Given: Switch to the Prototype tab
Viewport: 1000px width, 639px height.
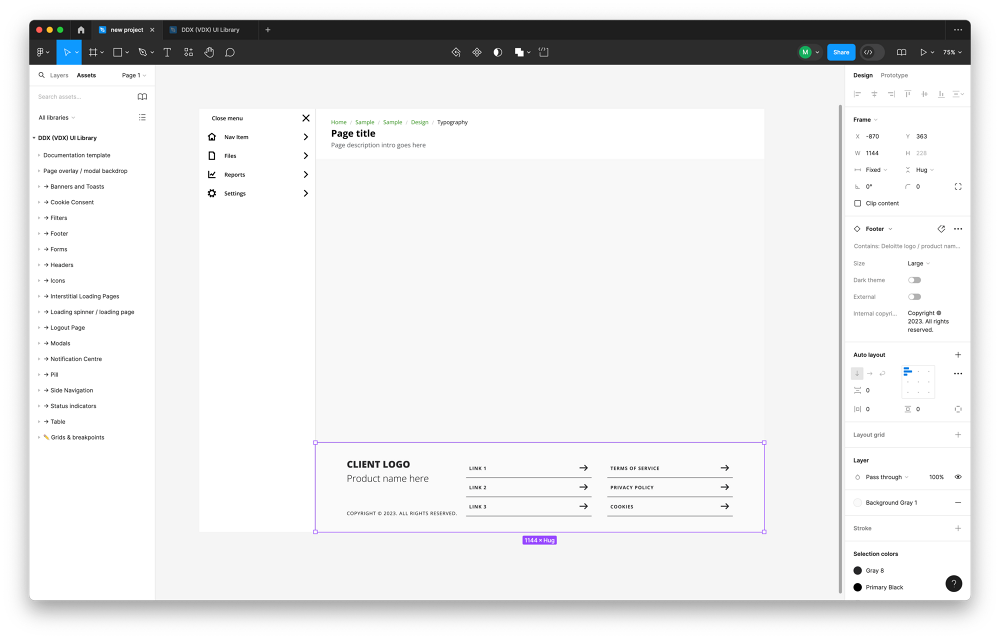Looking at the screenshot, I should click(894, 75).
